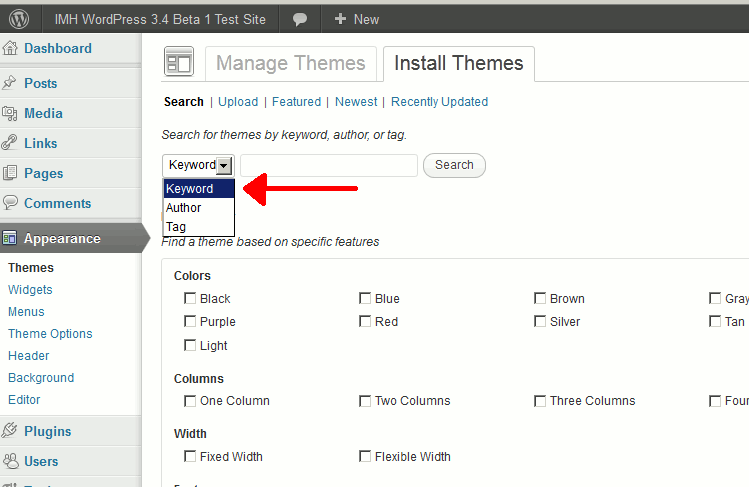Open the New menu in admin bar
The width and height of the screenshot is (749, 487).
[356, 20]
